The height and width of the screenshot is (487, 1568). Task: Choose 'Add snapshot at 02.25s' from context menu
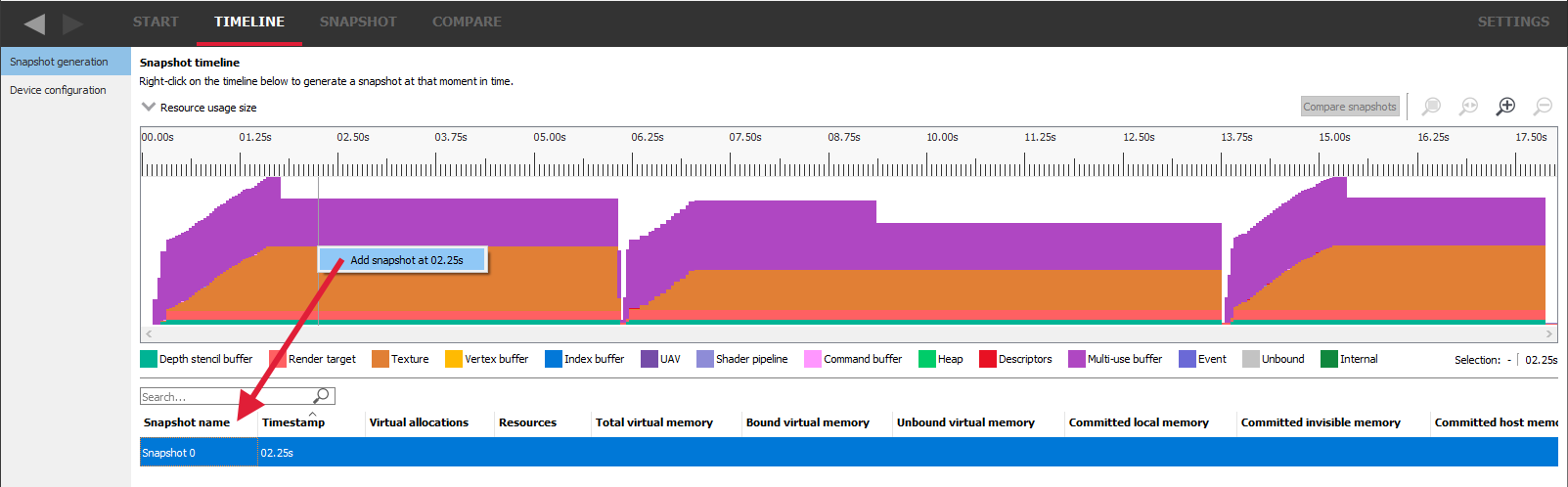tap(406, 260)
